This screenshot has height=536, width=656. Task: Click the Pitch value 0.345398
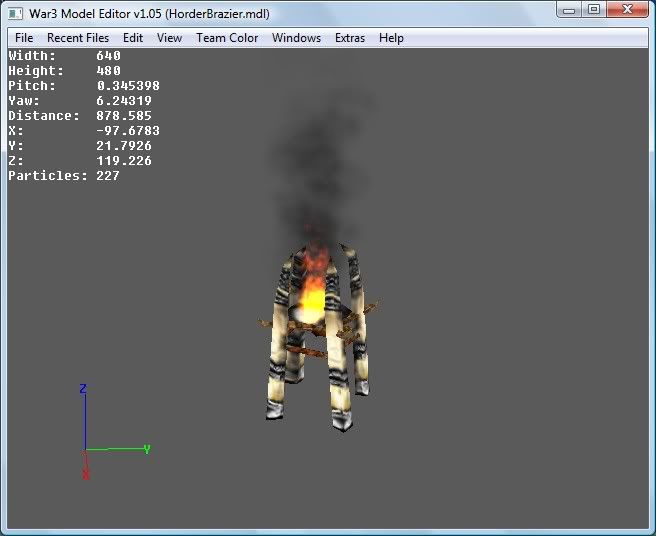pyautogui.click(x=128, y=86)
